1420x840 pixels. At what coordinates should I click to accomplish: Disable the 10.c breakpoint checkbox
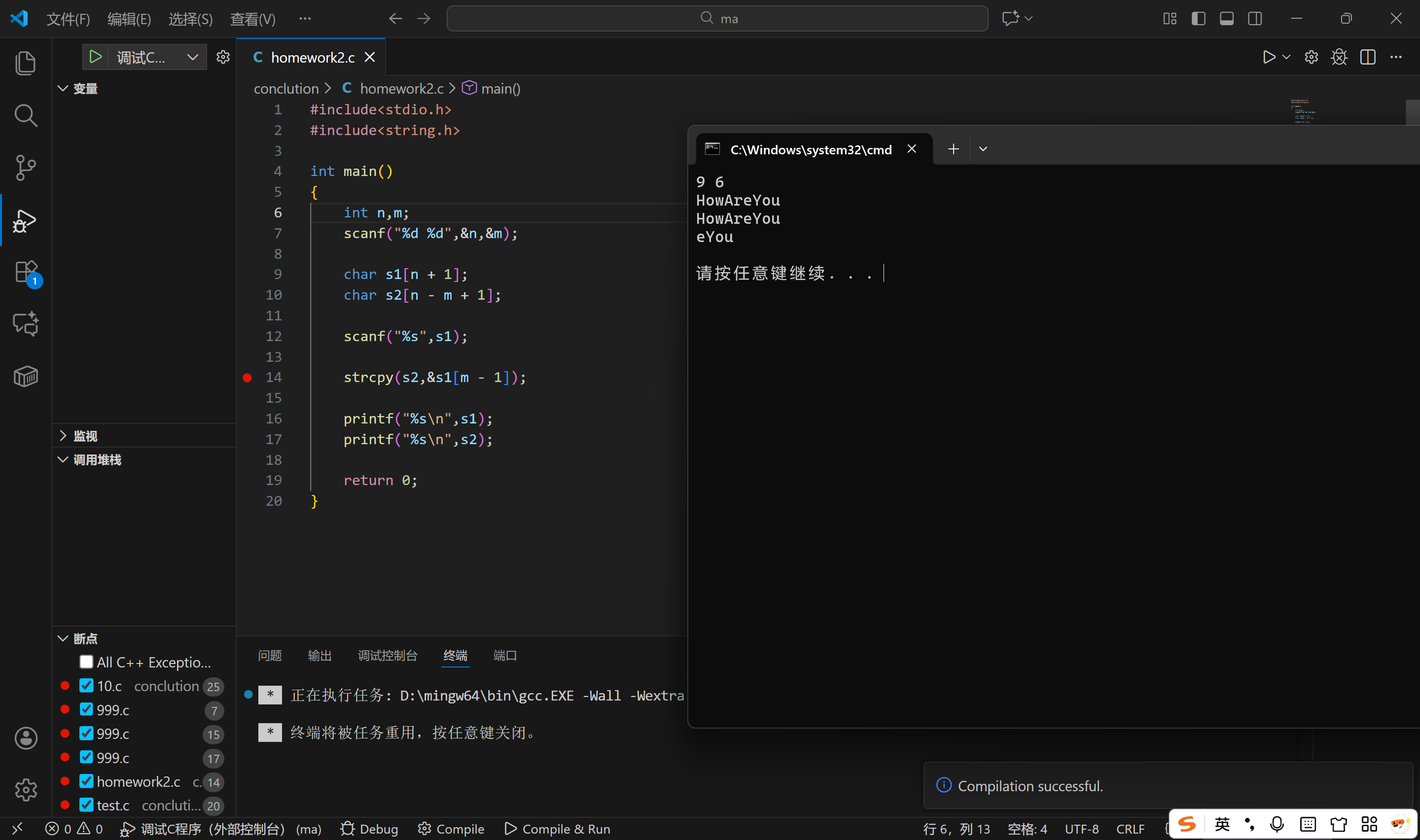pyautogui.click(x=87, y=686)
